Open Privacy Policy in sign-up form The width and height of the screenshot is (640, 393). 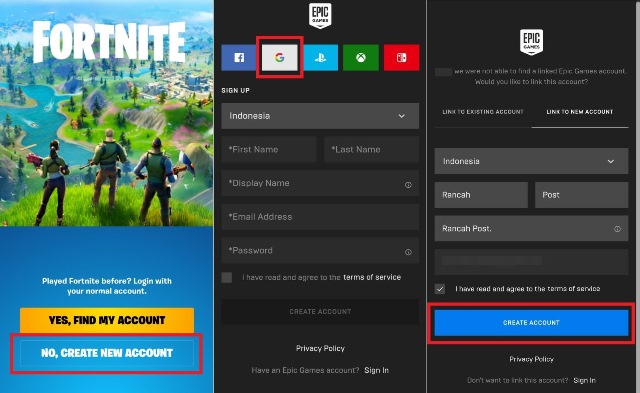point(320,349)
